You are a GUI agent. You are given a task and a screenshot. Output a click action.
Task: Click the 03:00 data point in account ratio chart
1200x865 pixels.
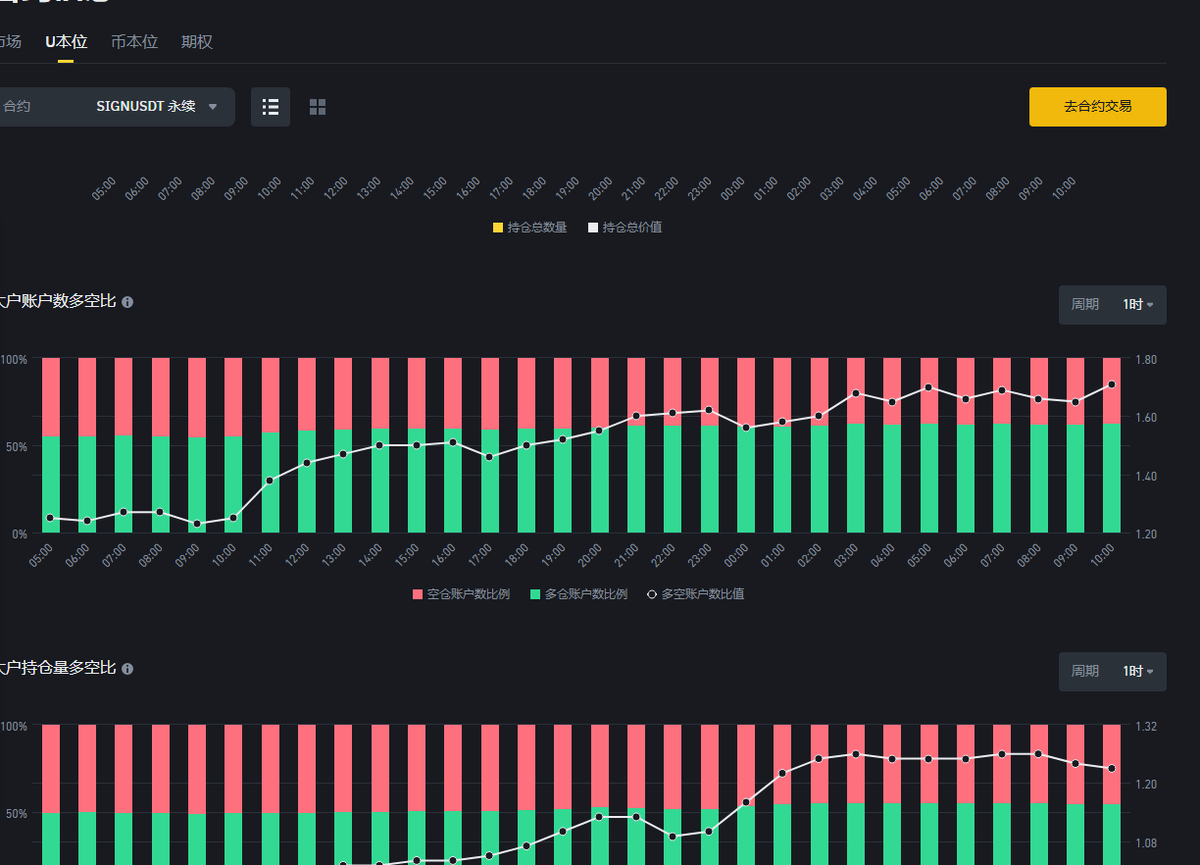[x=856, y=393]
